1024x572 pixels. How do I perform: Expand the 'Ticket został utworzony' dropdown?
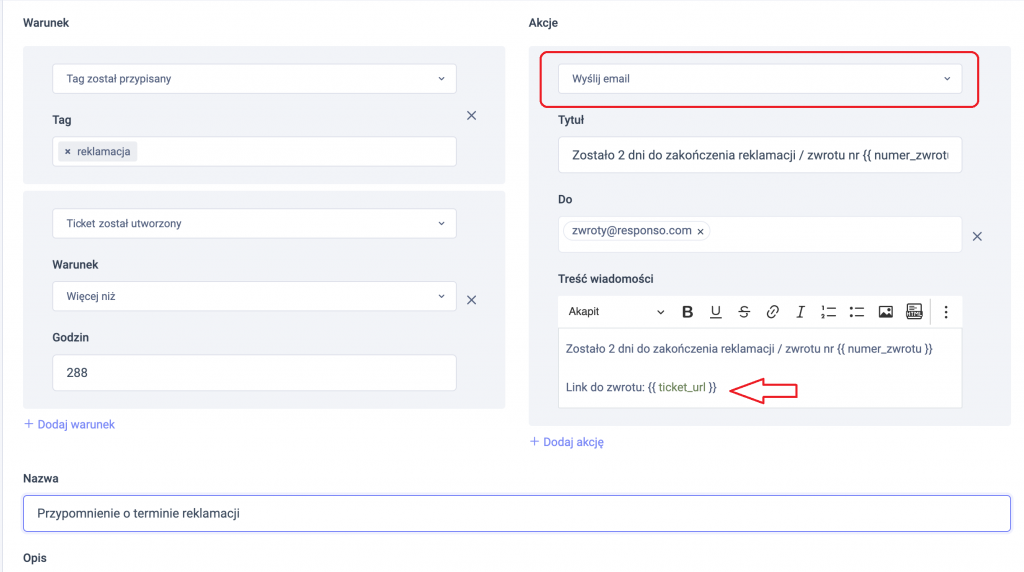[x=254, y=224]
